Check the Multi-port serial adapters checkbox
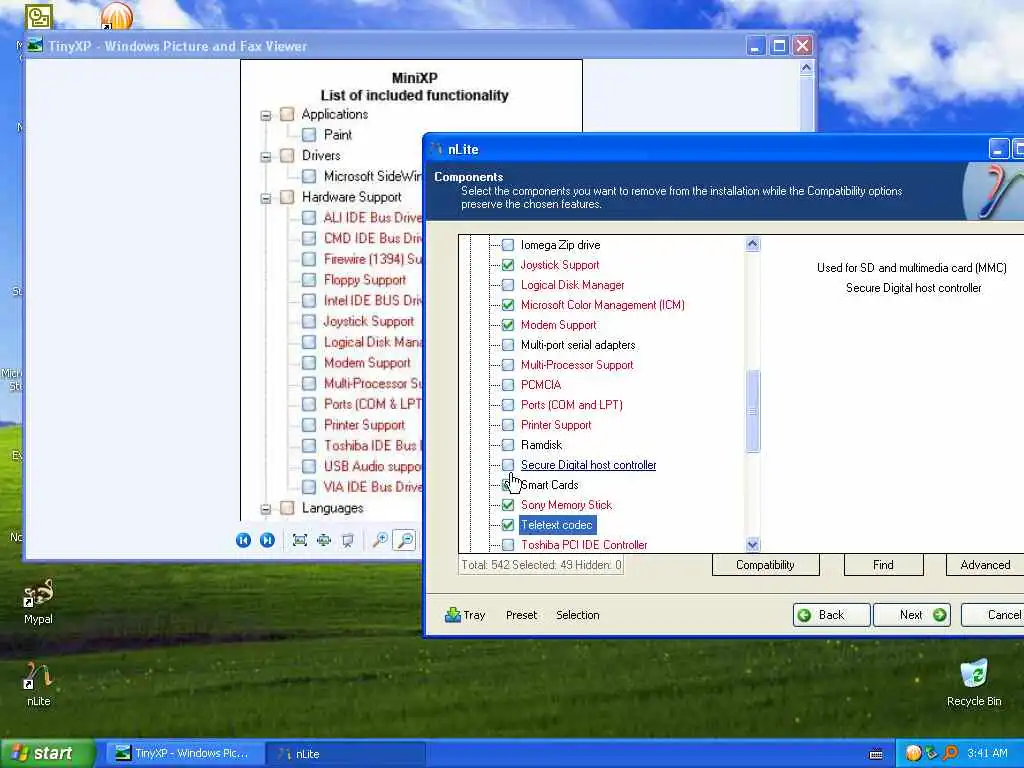 [x=507, y=345]
